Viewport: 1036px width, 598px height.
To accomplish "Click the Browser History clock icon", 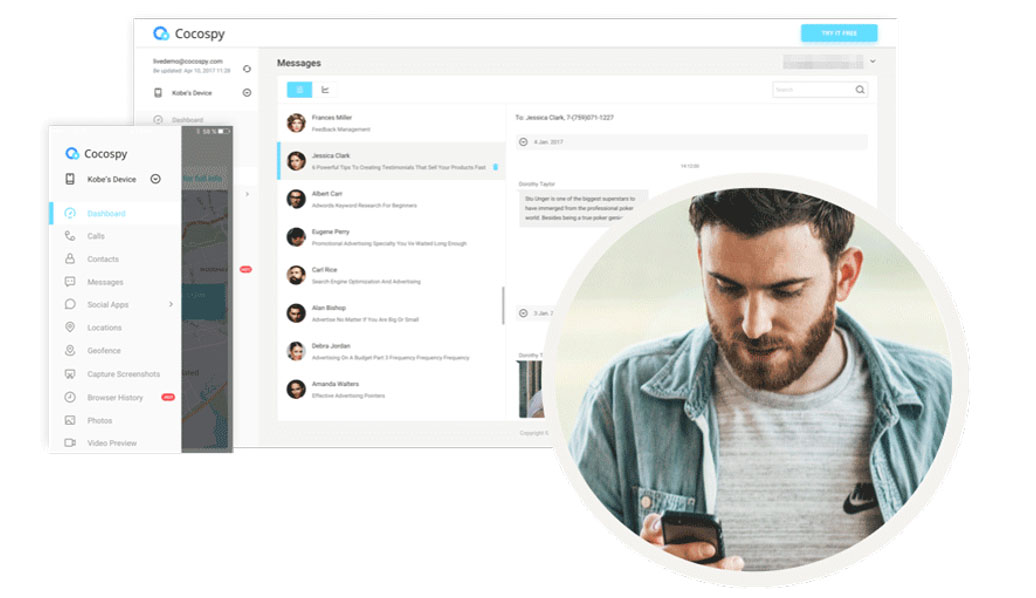I will (x=70, y=397).
